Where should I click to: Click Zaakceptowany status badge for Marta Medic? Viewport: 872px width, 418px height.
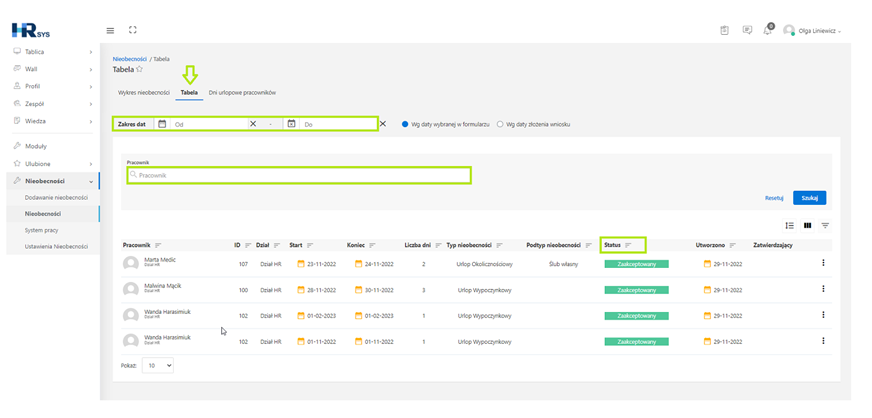click(x=636, y=264)
